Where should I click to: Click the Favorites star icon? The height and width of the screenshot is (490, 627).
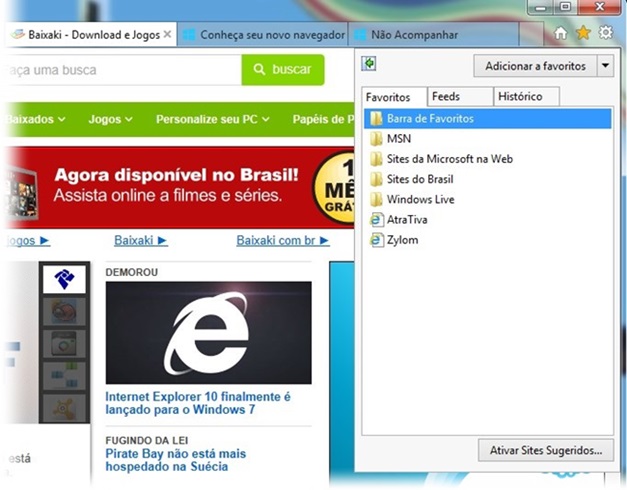(x=583, y=33)
